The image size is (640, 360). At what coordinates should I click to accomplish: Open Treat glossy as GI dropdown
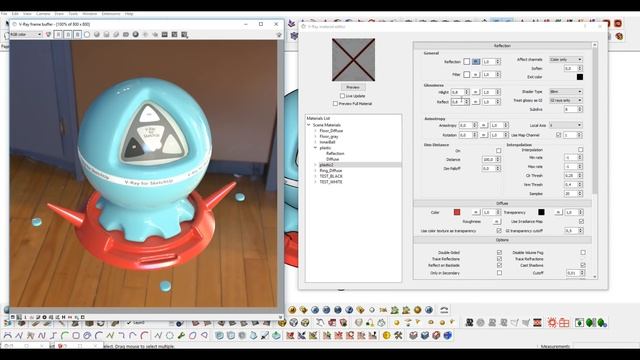(x=566, y=100)
